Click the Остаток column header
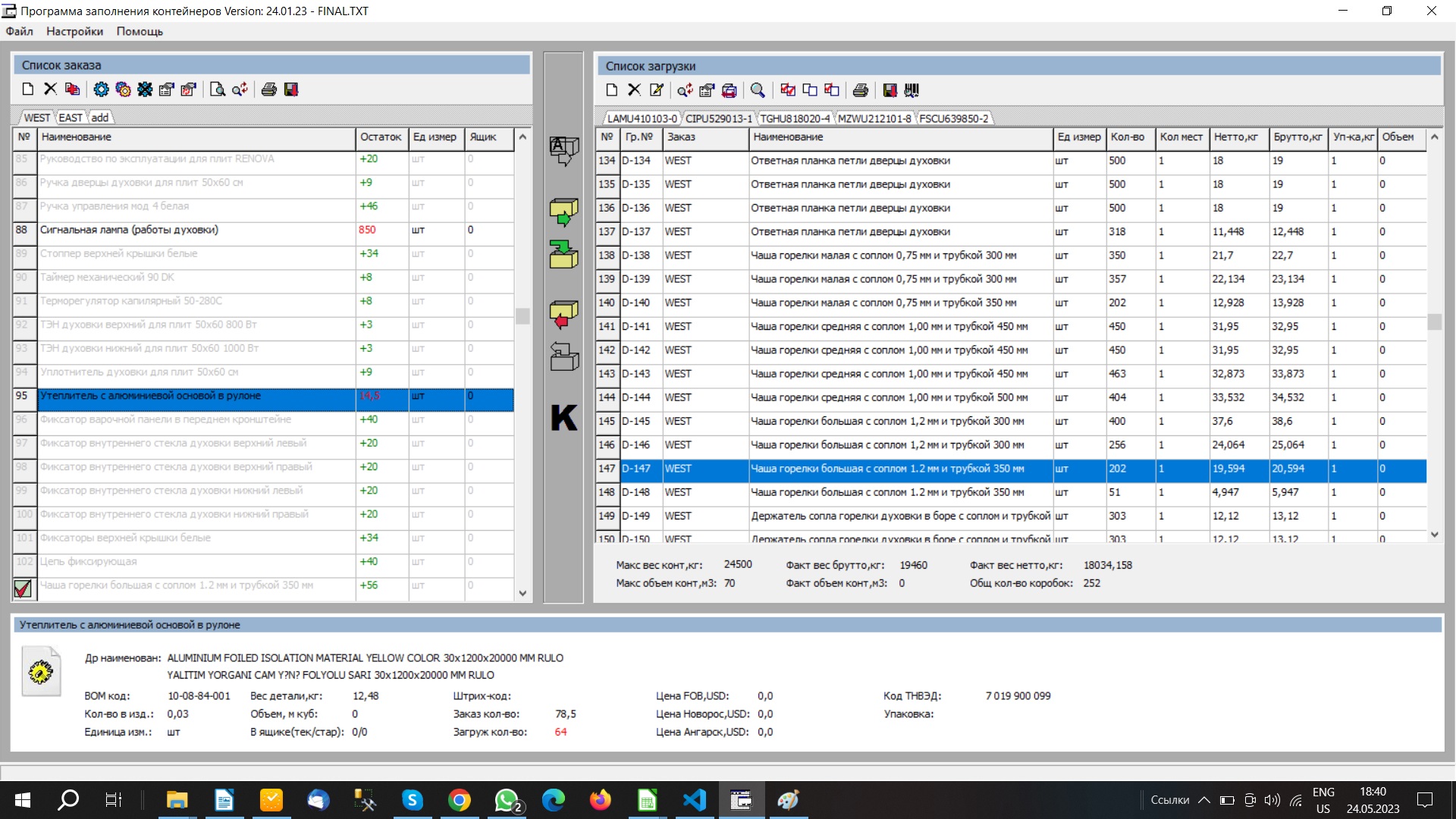1456x819 pixels. point(381,137)
